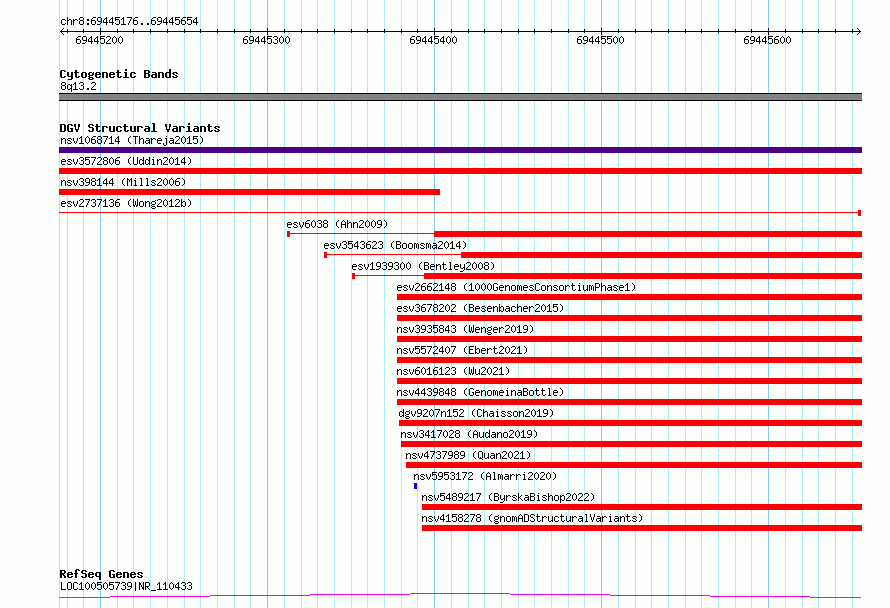Click ruler position label 69445200
This screenshot has width=890, height=608.
(x=99, y=40)
